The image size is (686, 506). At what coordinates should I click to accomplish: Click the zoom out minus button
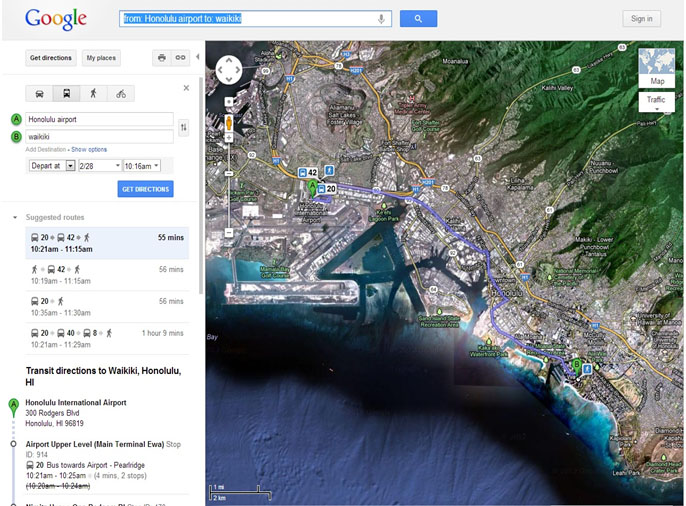(229, 233)
